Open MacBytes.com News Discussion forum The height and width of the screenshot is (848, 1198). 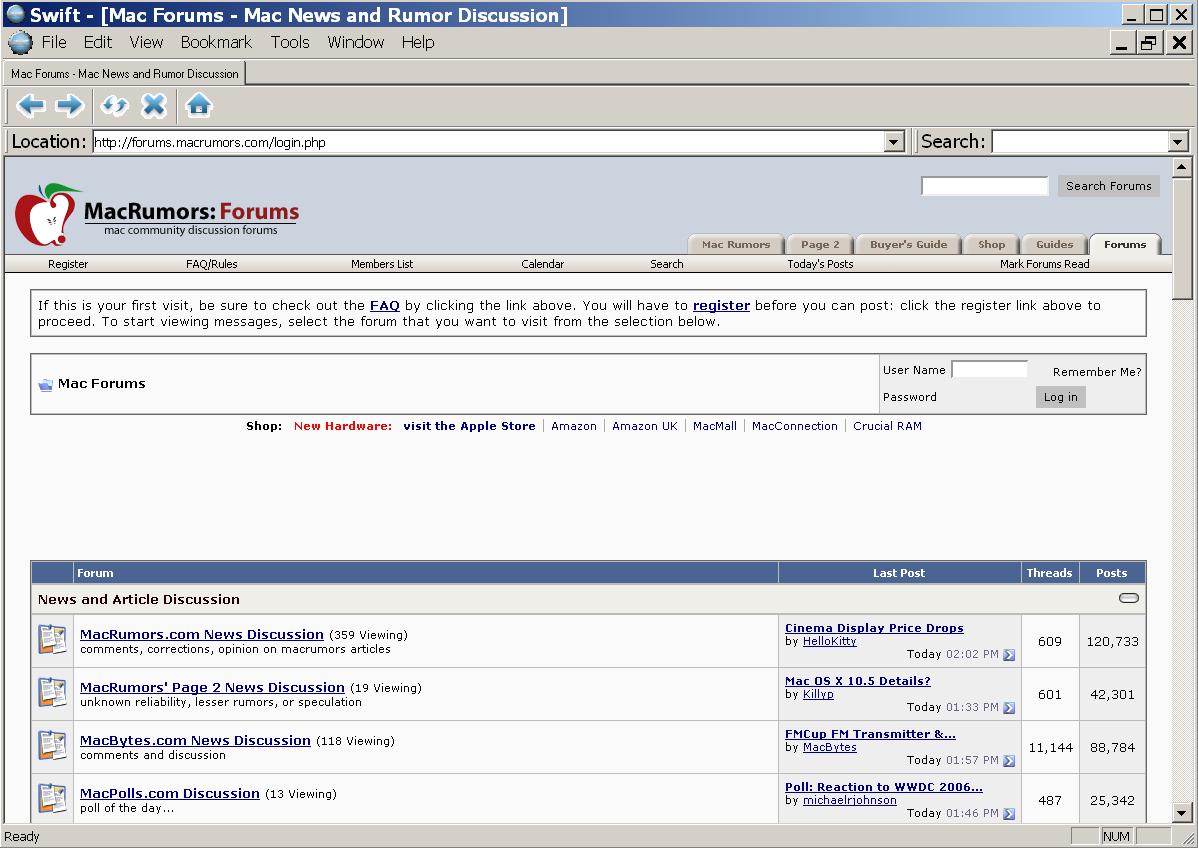(196, 741)
